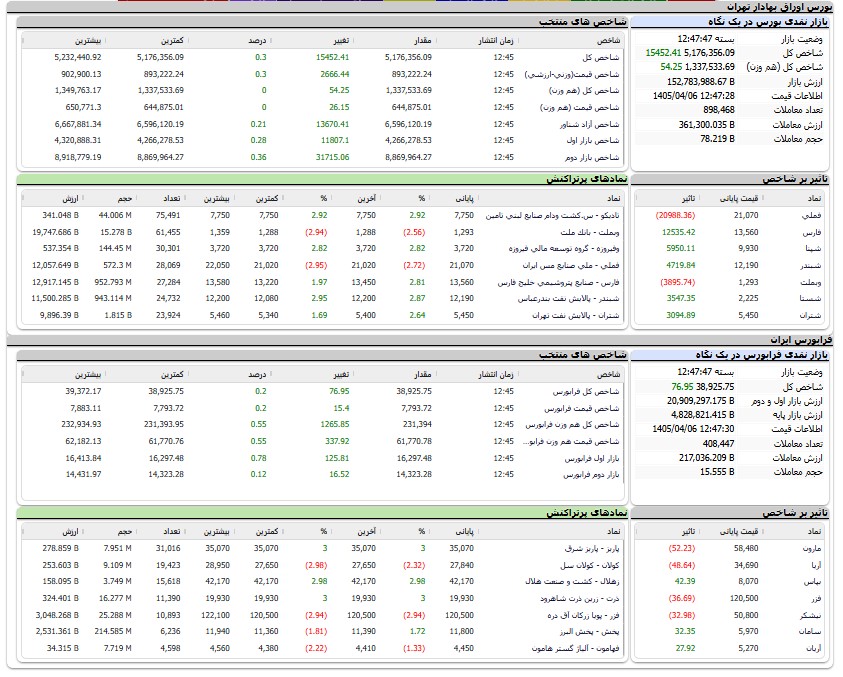Sort Tehran most-active symbols by ارزش header
Image resolution: width=843 pixels, height=677 pixels.
click(70, 199)
